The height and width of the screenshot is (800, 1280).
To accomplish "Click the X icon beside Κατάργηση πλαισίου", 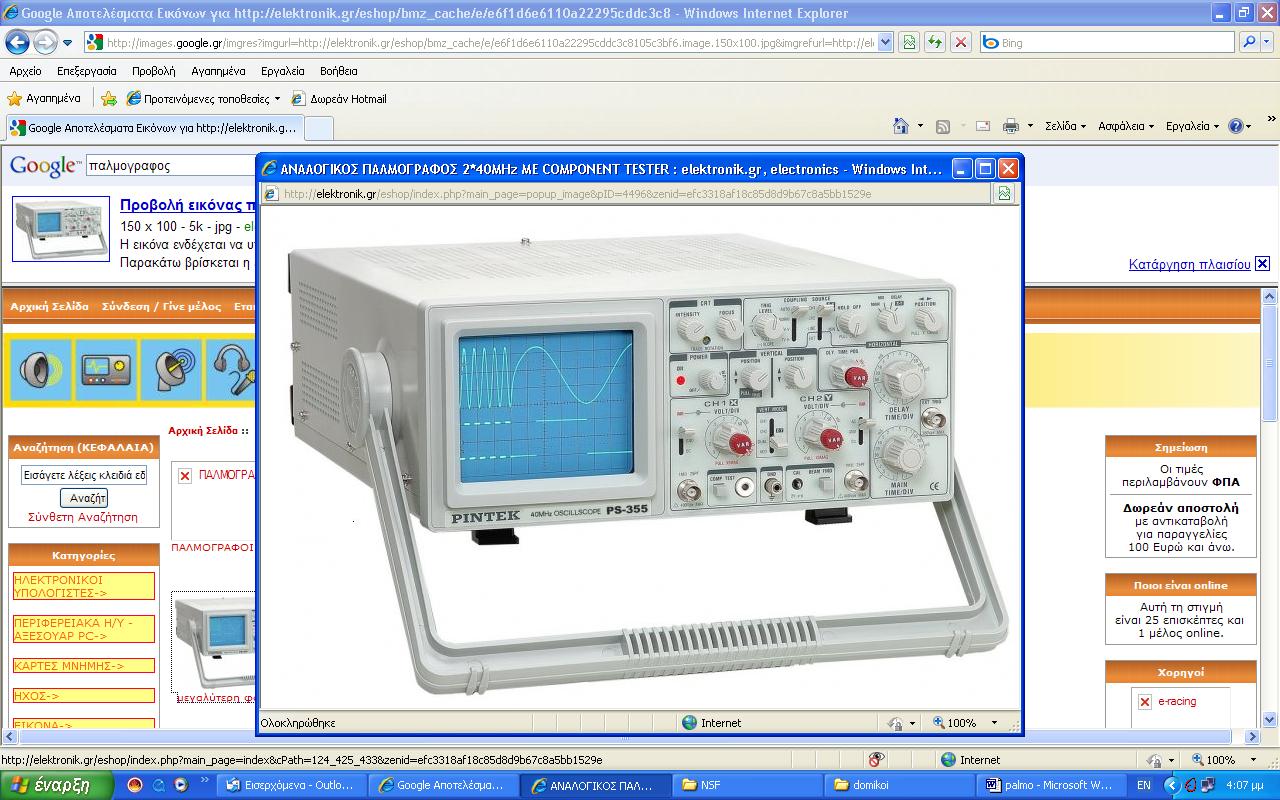I will pos(1262,264).
